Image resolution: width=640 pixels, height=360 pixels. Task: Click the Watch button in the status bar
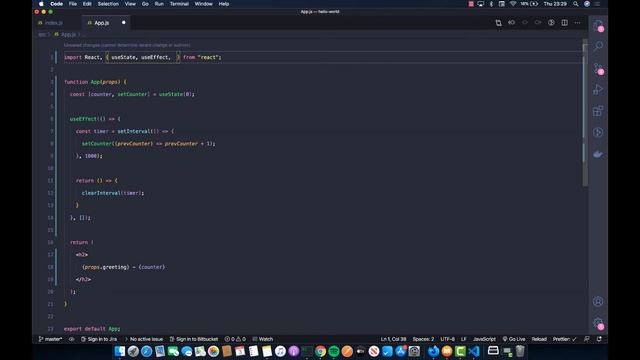click(x=263, y=339)
